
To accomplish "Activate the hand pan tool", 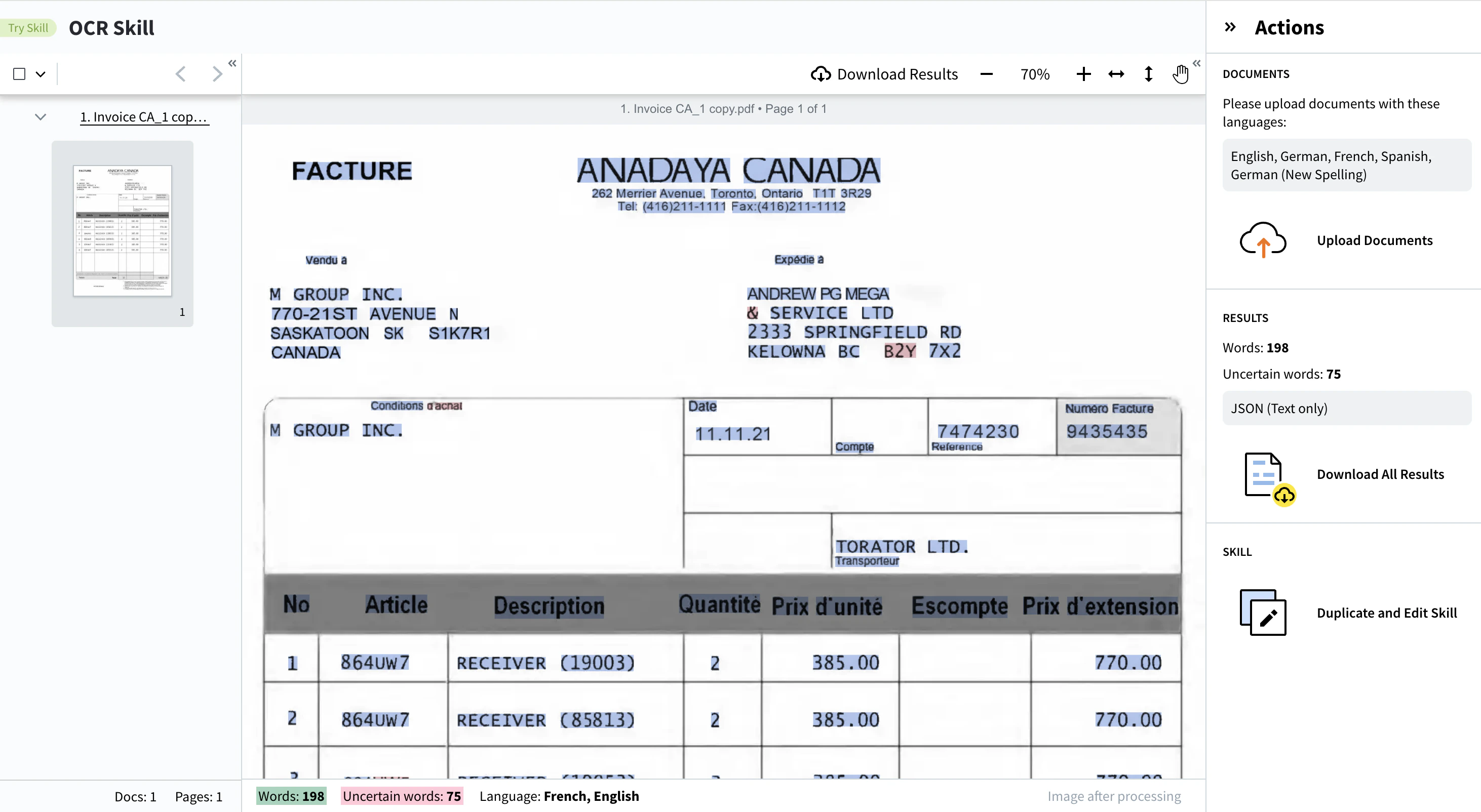I will (x=1180, y=74).
